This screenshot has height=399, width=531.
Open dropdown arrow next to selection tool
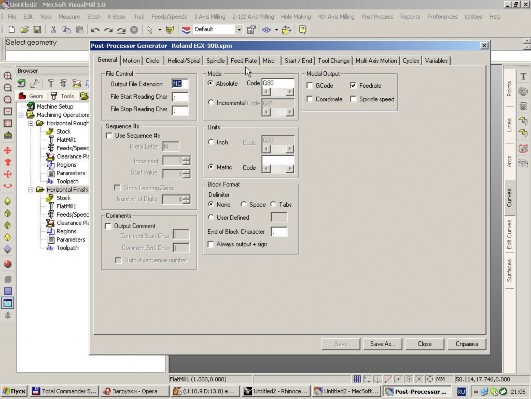160,30
